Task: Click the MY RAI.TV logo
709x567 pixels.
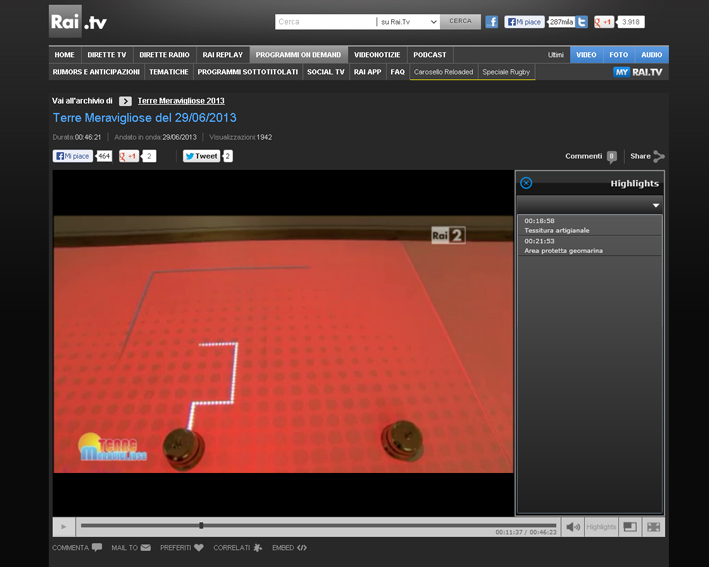Action: click(x=638, y=72)
